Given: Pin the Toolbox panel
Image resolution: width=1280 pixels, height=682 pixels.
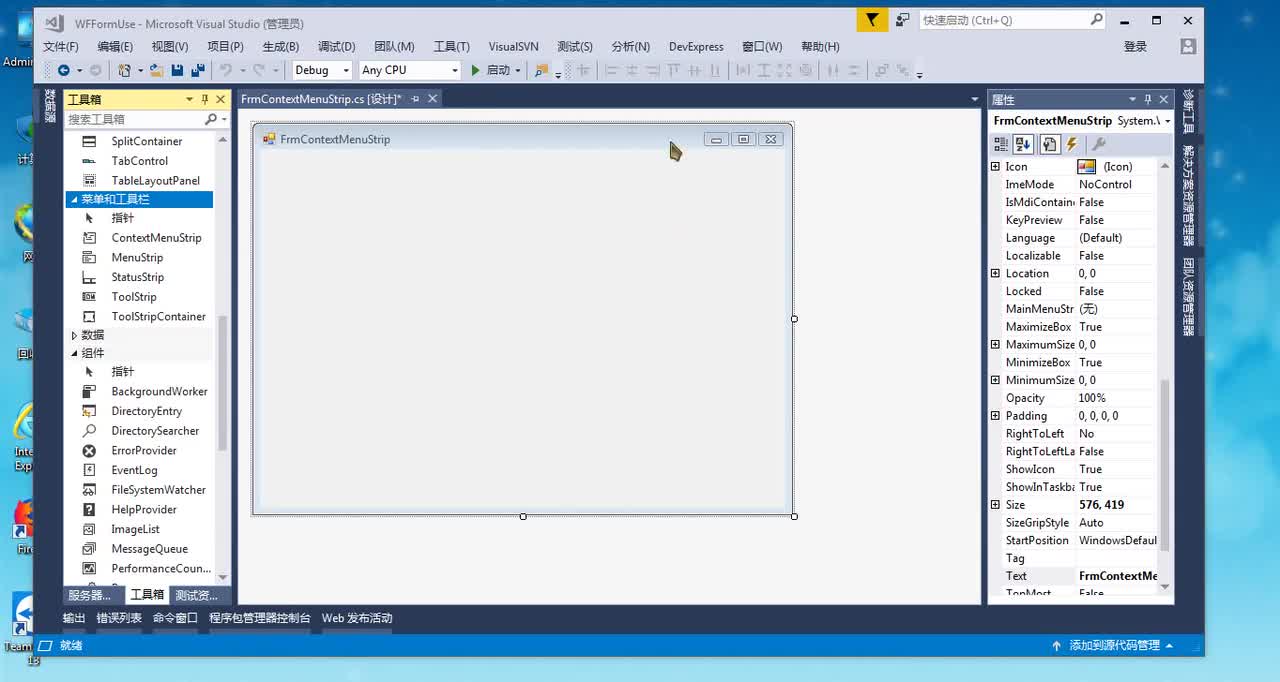Looking at the screenshot, I should pyautogui.click(x=205, y=99).
